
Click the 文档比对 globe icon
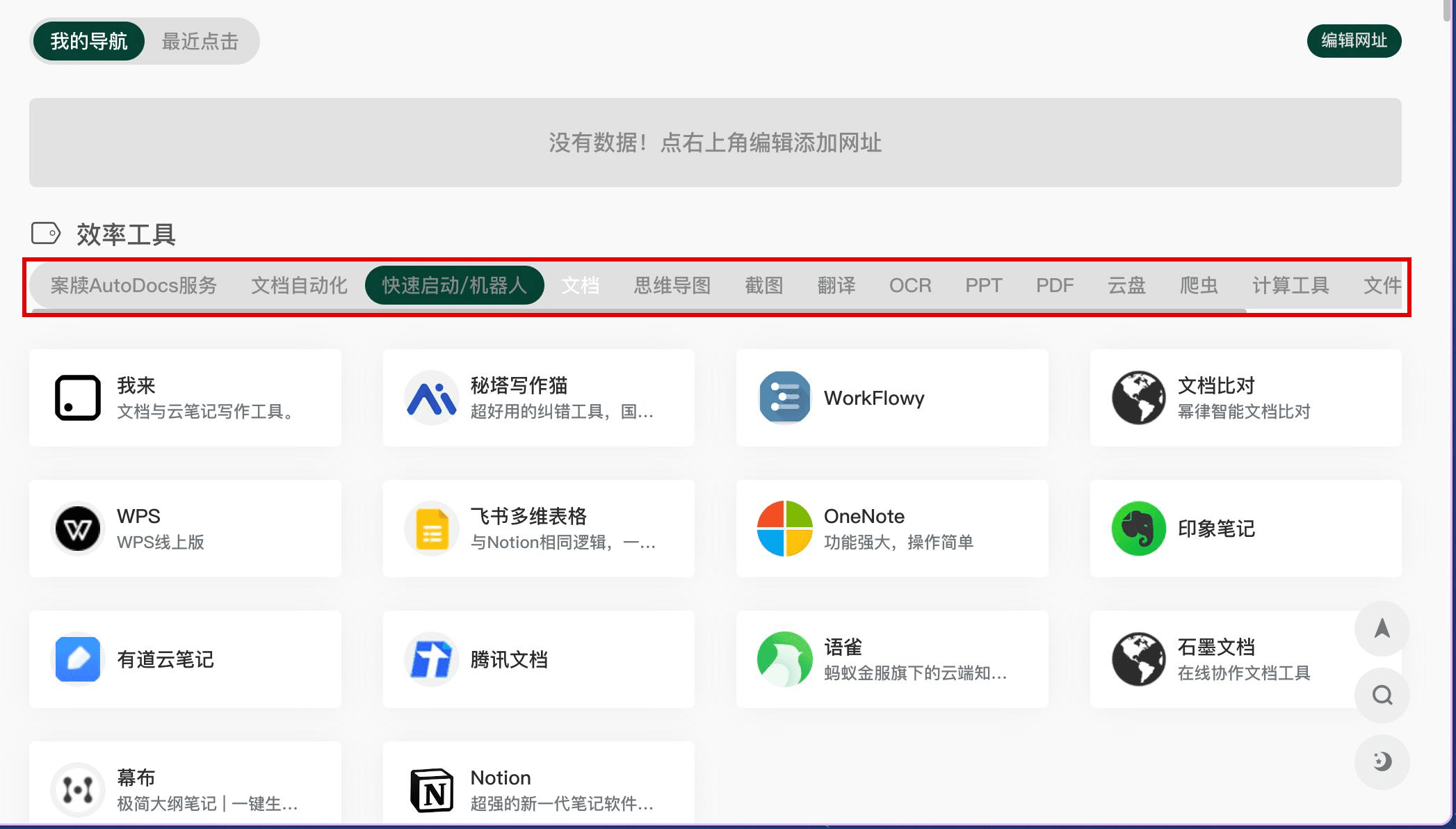click(x=1138, y=398)
